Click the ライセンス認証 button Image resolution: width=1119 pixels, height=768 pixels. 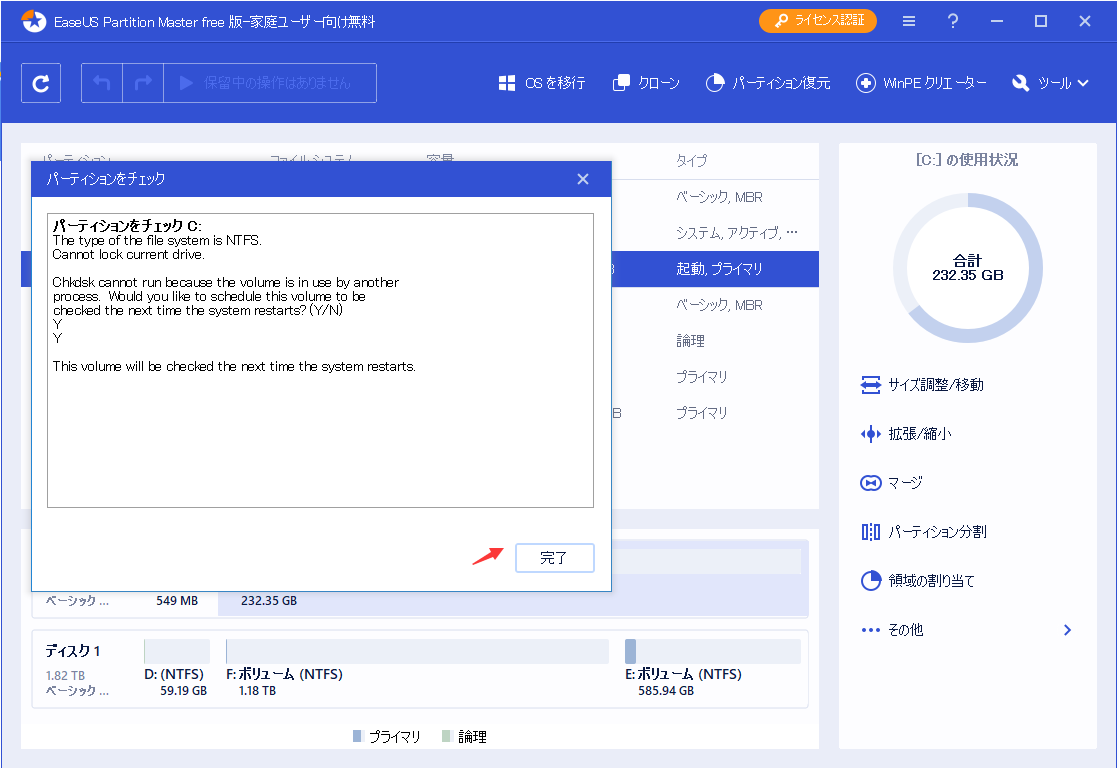[818, 21]
